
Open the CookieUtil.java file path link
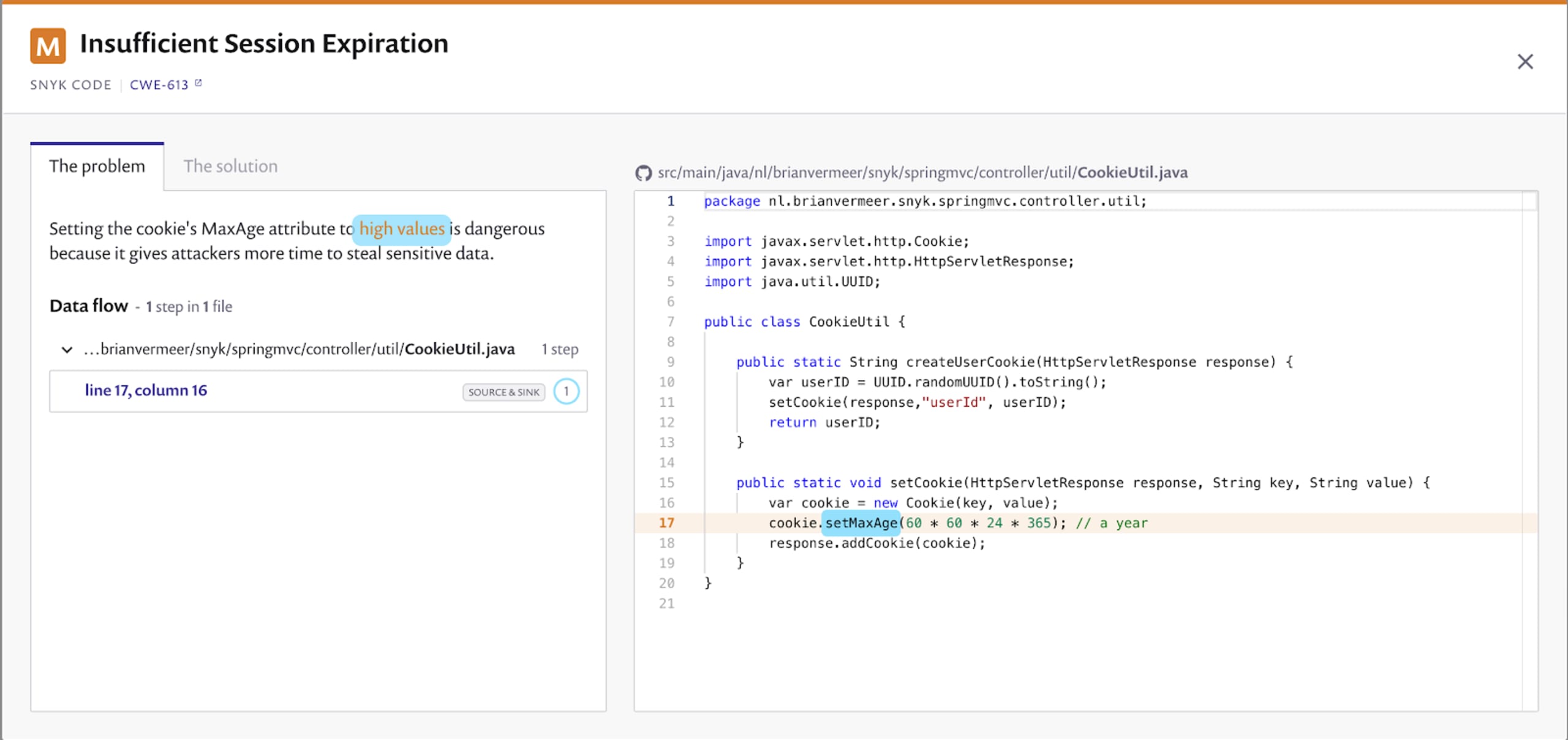tap(922, 173)
